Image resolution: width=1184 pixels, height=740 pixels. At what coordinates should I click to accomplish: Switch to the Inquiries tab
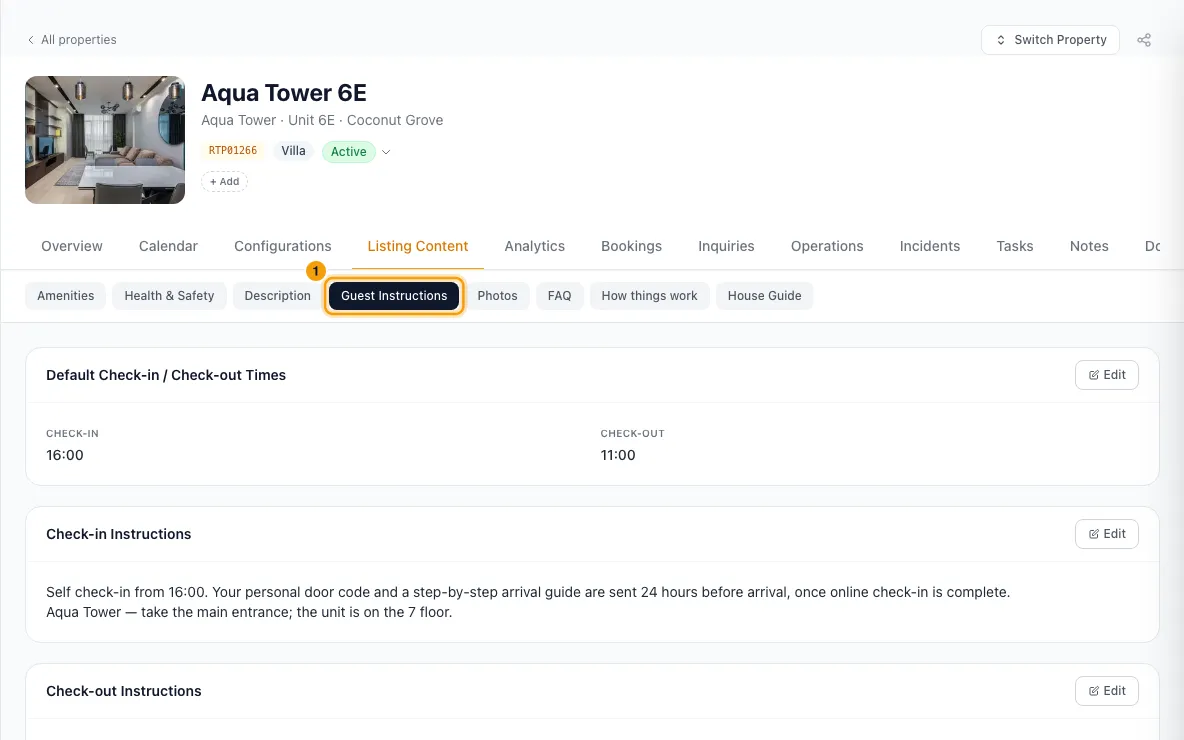726,246
